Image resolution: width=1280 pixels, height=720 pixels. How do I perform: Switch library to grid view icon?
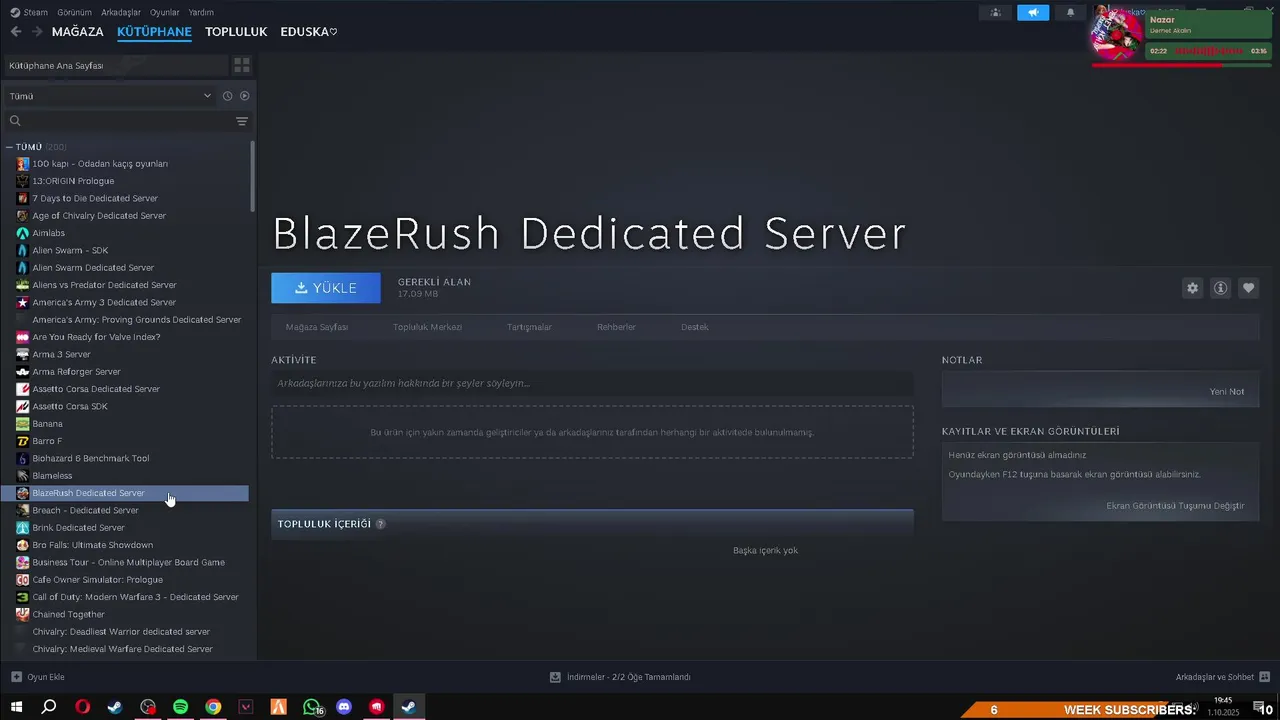tap(242, 65)
